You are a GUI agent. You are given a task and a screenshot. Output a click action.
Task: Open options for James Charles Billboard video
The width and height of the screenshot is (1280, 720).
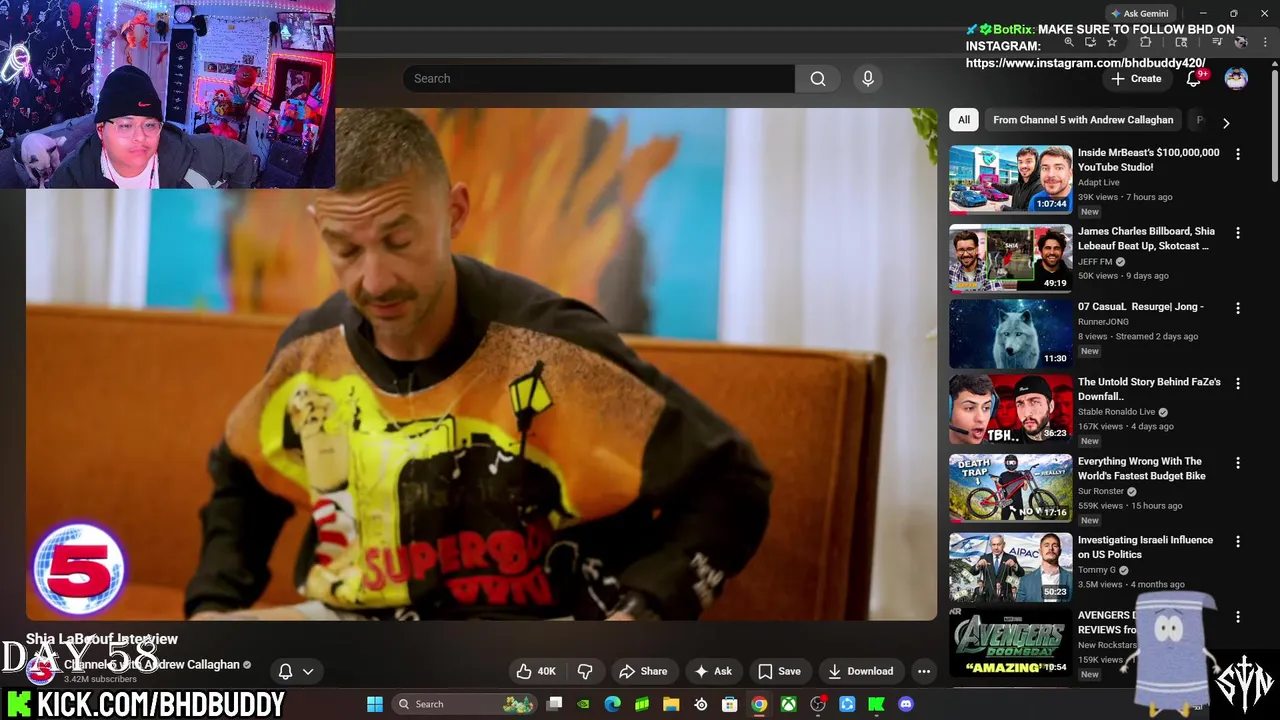(x=1238, y=233)
